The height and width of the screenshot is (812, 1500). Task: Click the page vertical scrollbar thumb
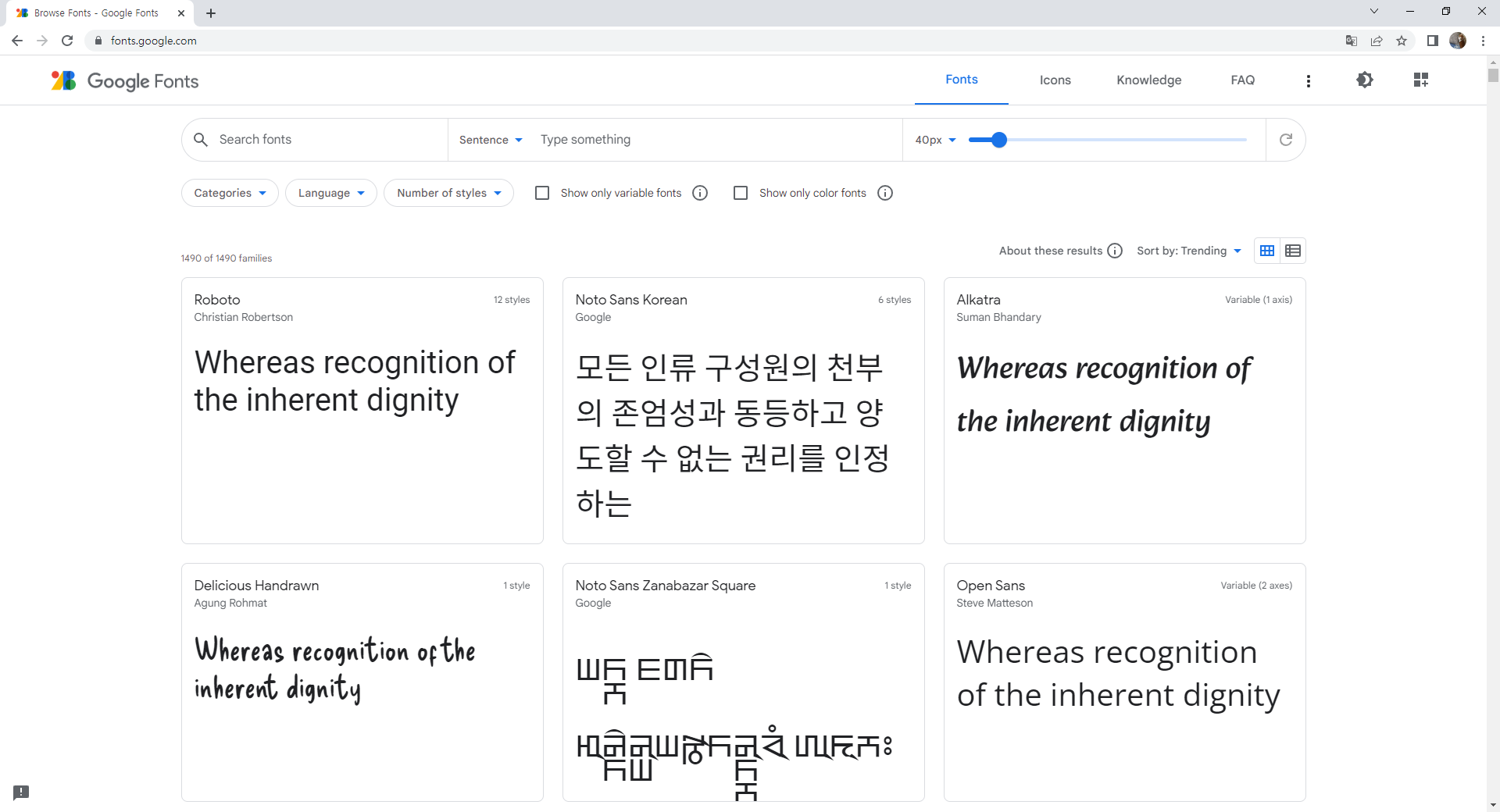(x=1493, y=76)
